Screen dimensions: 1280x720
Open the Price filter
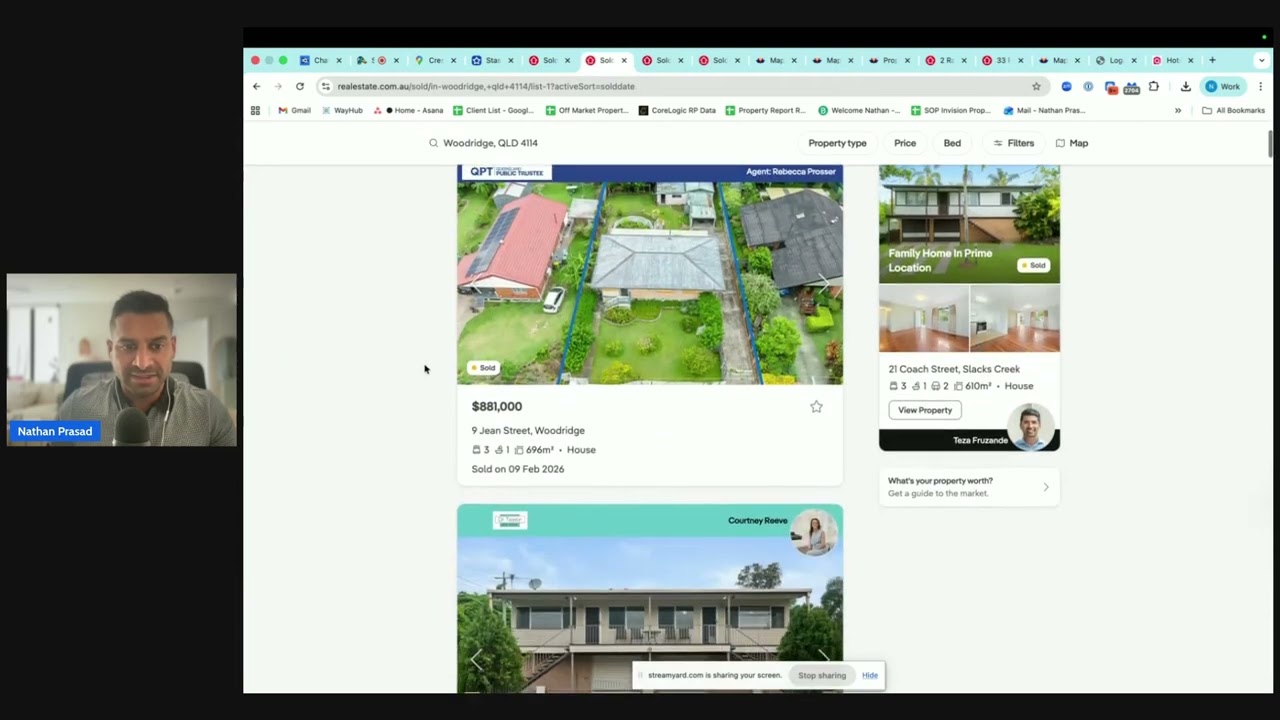click(x=905, y=143)
